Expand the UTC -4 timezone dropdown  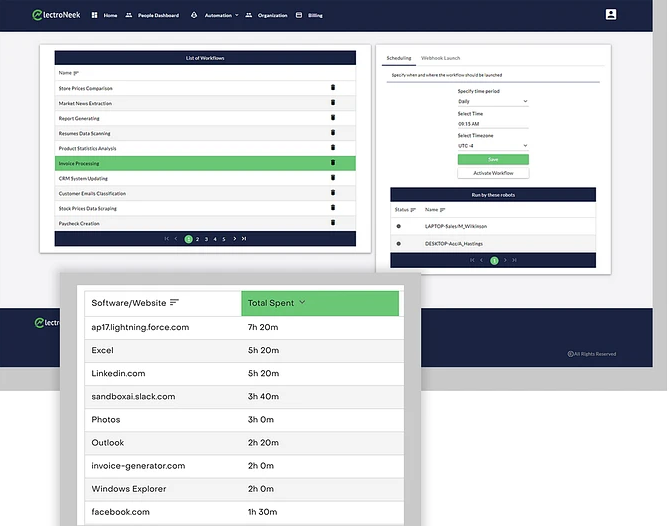[492, 146]
